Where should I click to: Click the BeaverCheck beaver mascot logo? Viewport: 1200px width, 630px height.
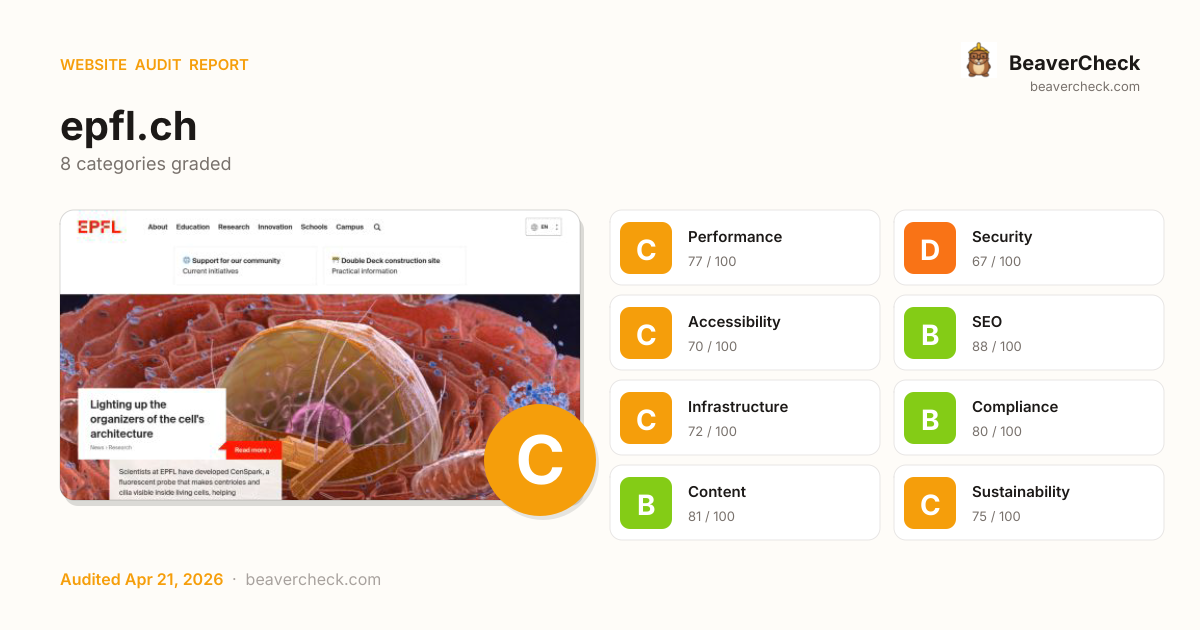[x=978, y=61]
